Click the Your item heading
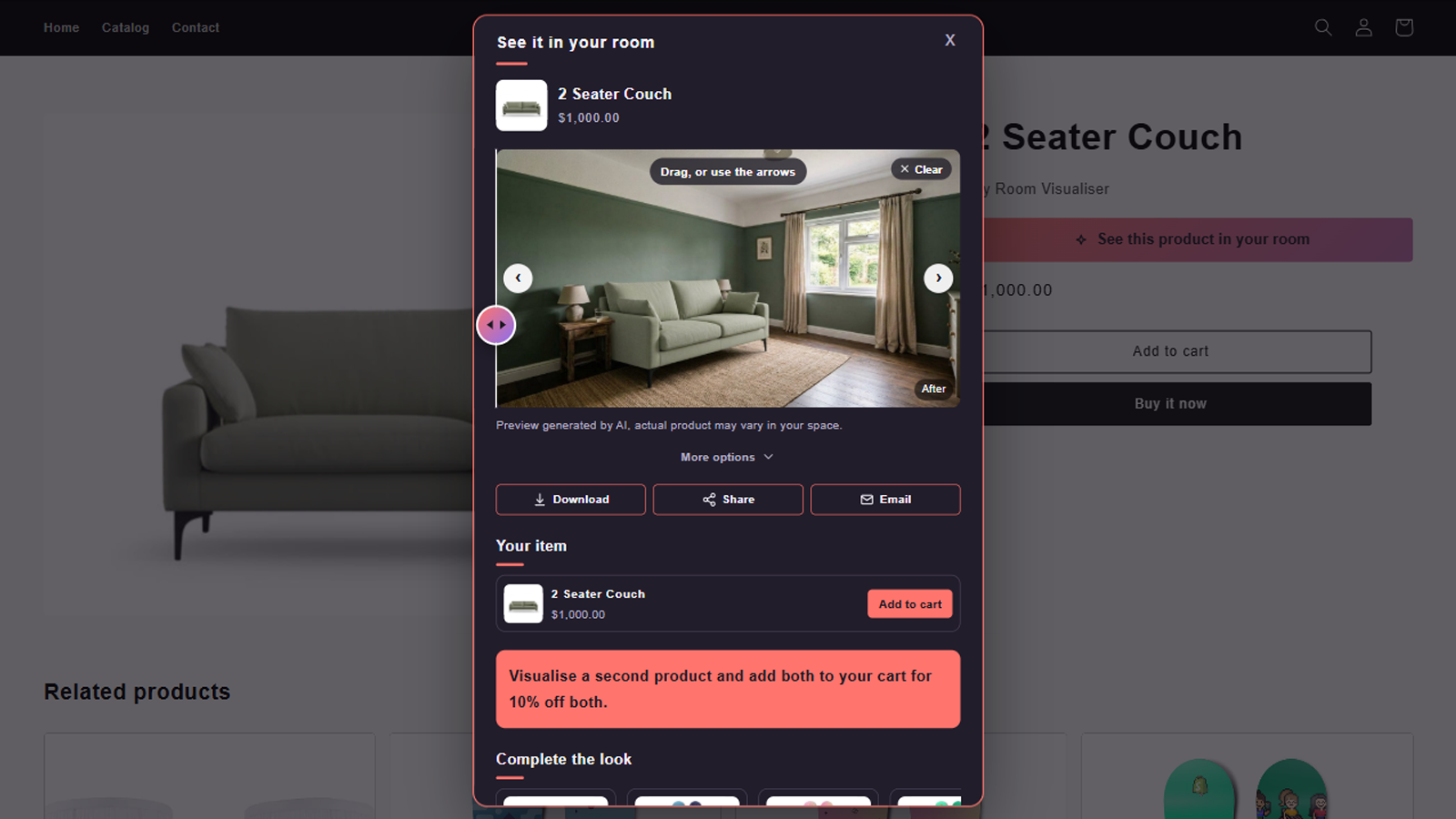The height and width of the screenshot is (819, 1456). [x=531, y=546]
